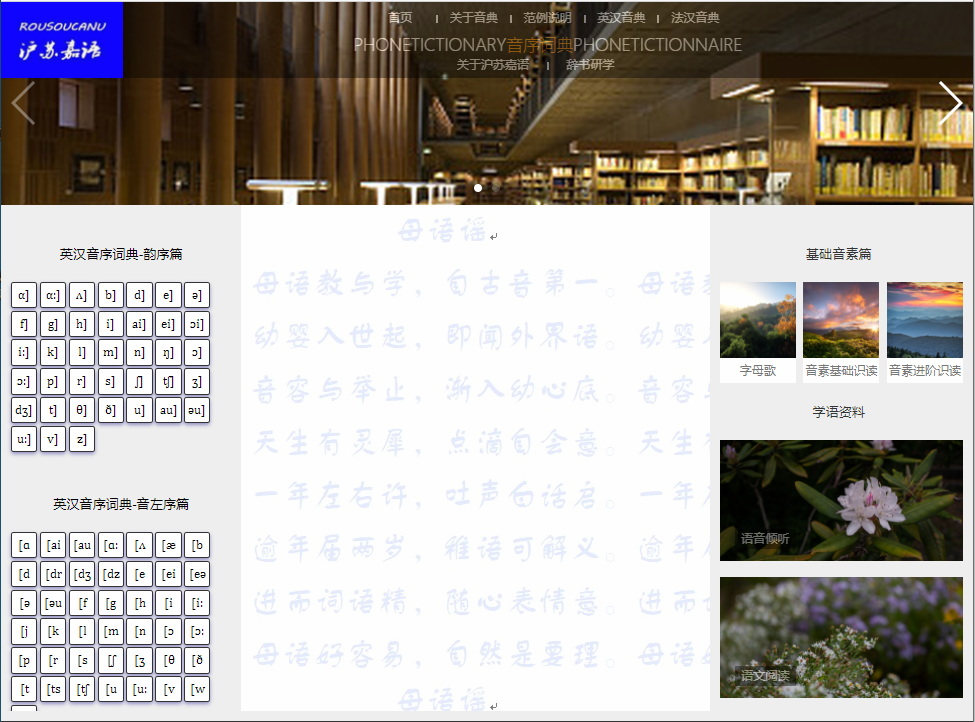Choose the 'ə]' rhyme-order button
975x722 pixels.
(196, 295)
